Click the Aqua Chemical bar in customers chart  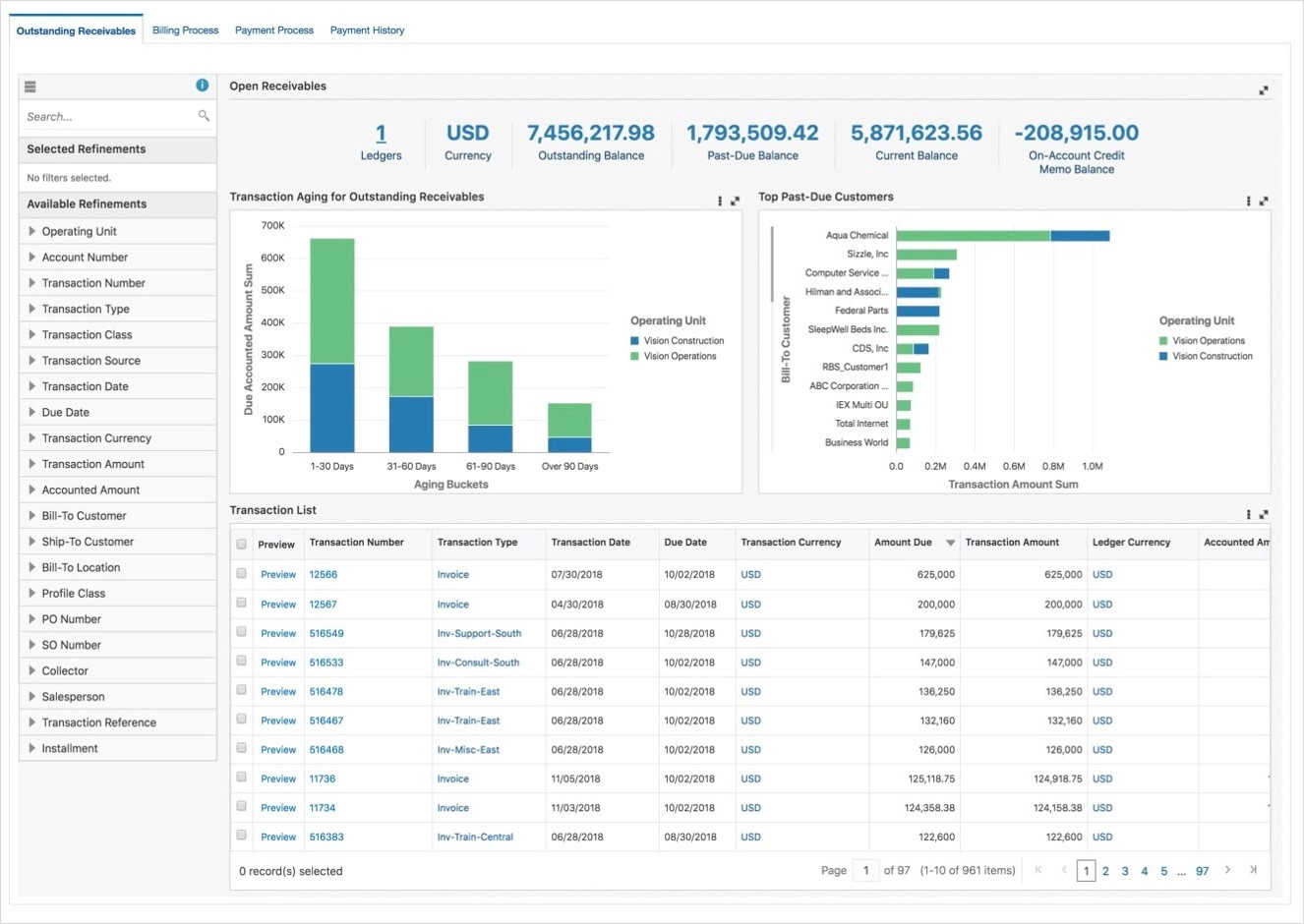click(1003, 236)
